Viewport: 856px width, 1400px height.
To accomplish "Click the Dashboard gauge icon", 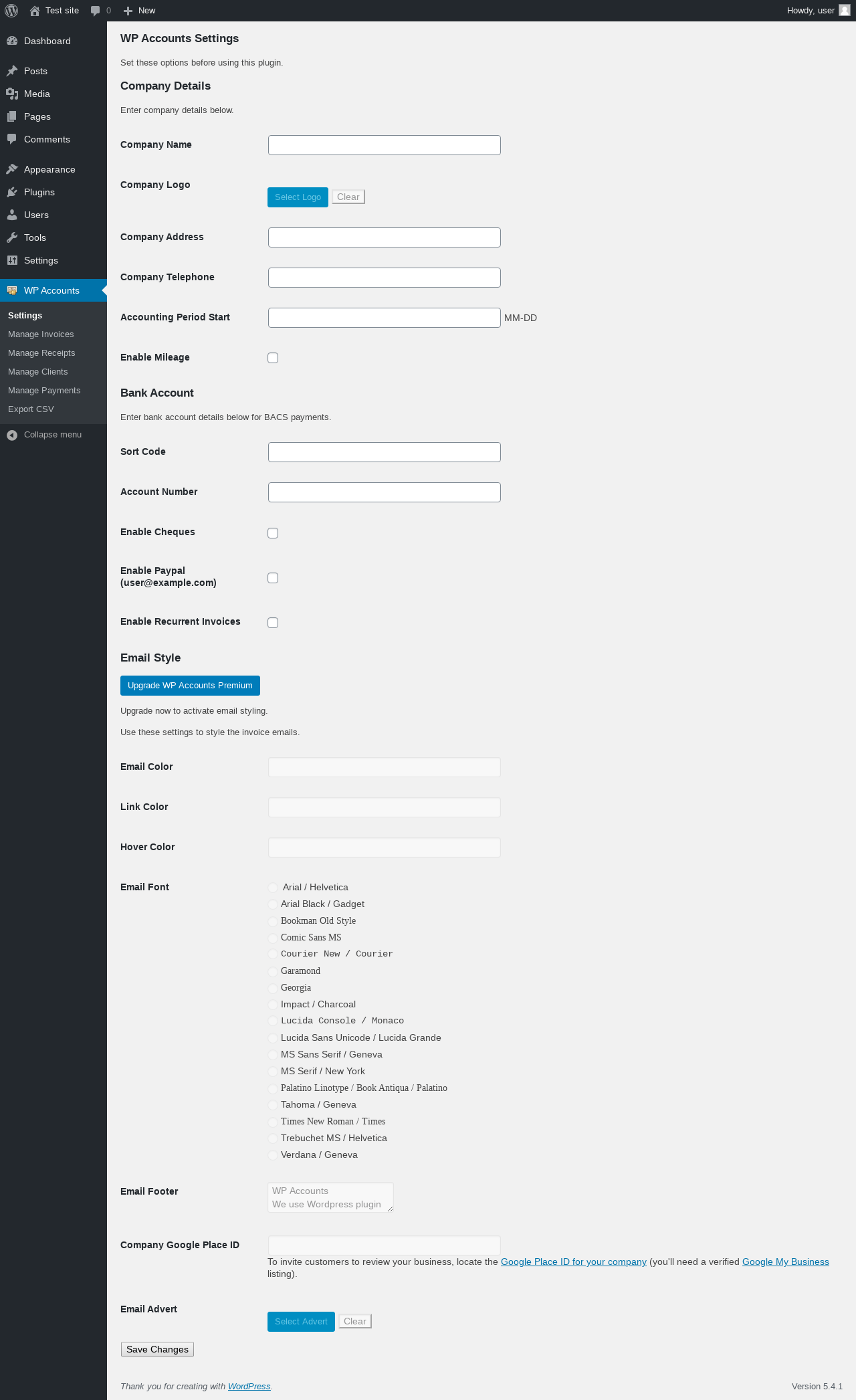I will 12,41.
